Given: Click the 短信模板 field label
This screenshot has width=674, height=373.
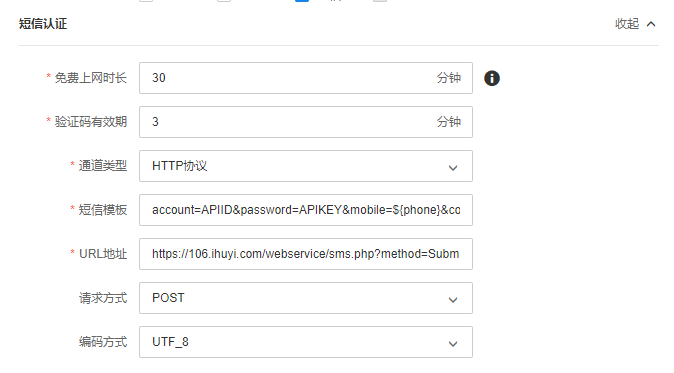Looking at the screenshot, I should pyautogui.click(x=102, y=210).
